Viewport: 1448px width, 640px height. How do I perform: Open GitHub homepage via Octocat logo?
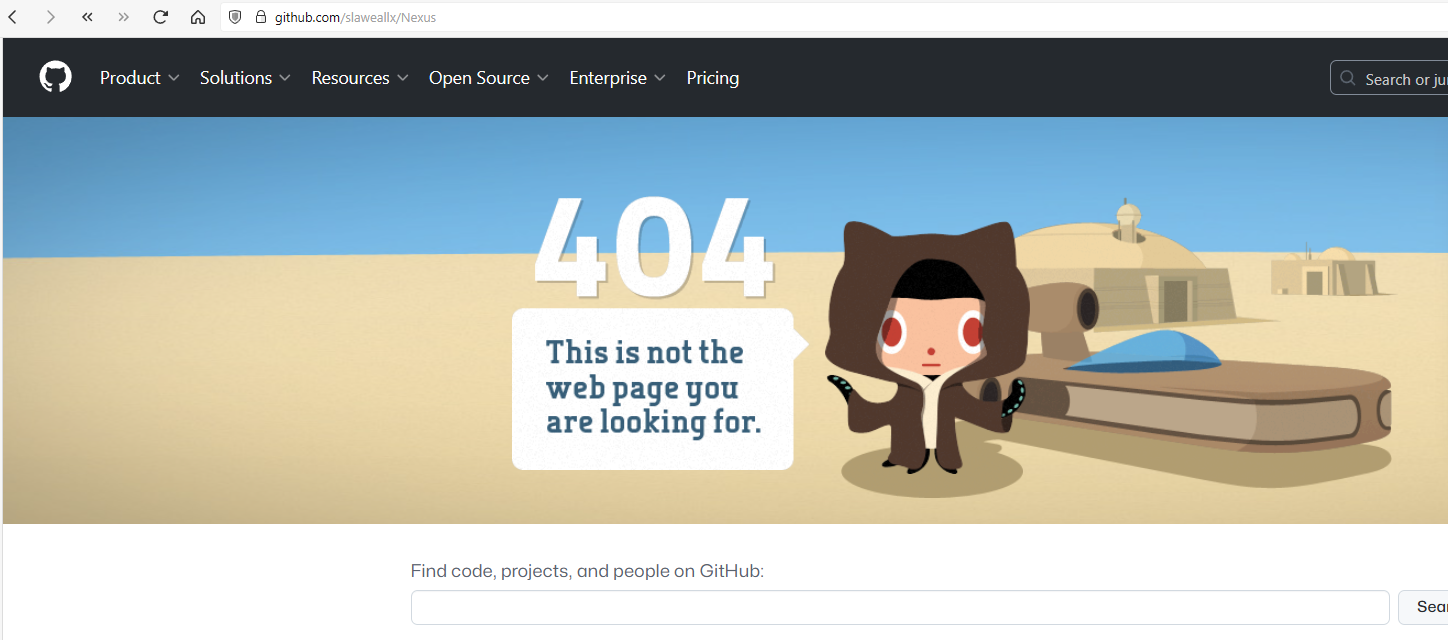[56, 77]
